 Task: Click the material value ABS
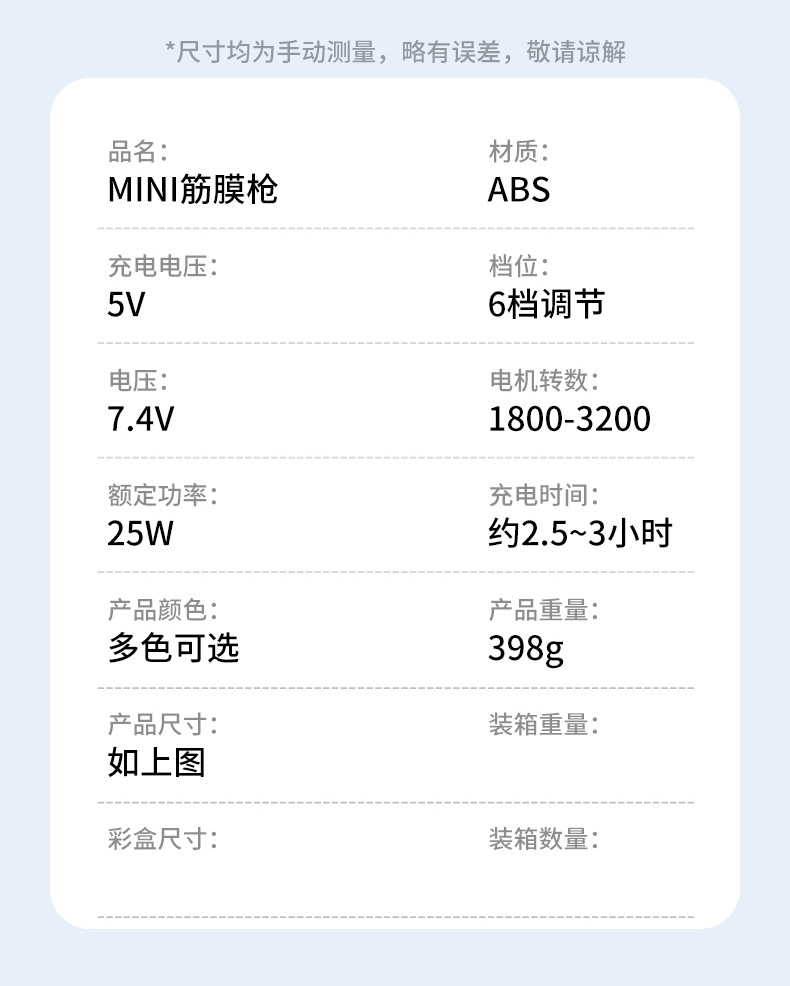point(518,190)
